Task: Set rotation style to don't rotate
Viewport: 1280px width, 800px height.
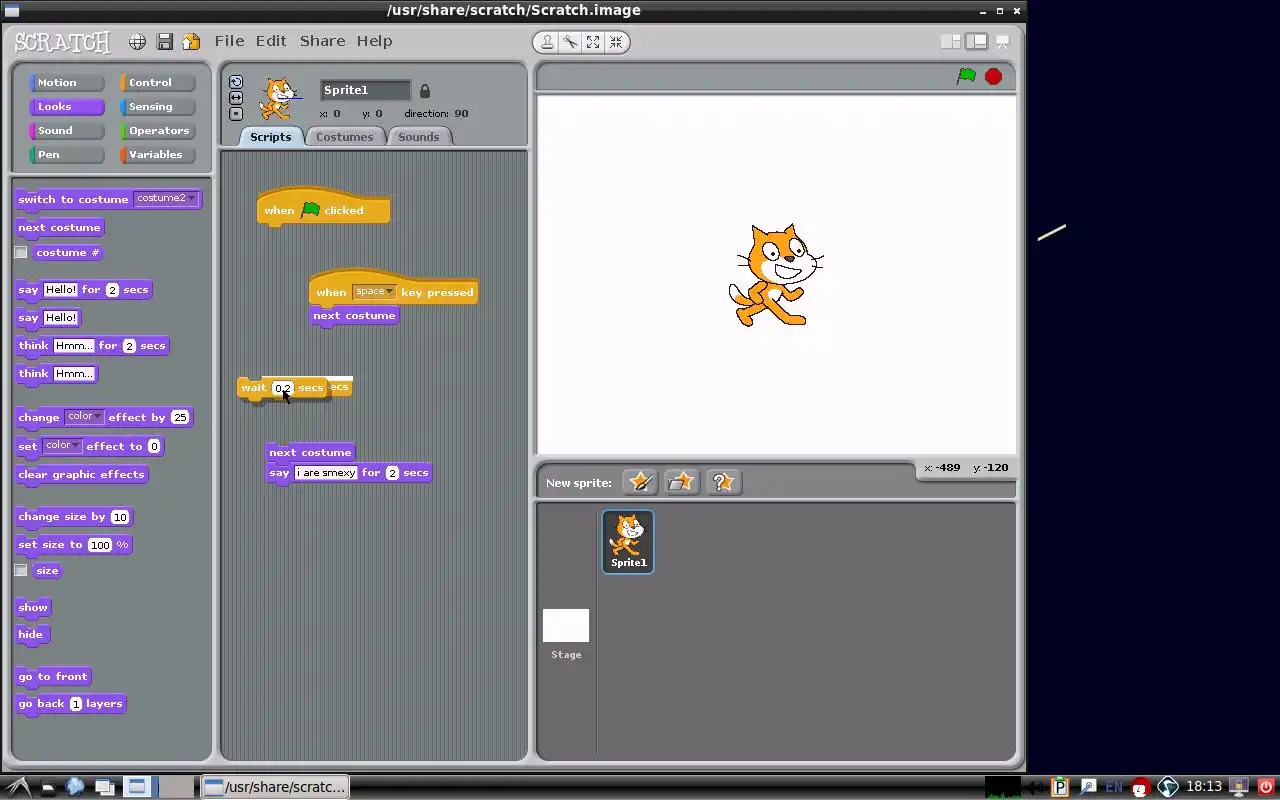Action: coord(236,114)
